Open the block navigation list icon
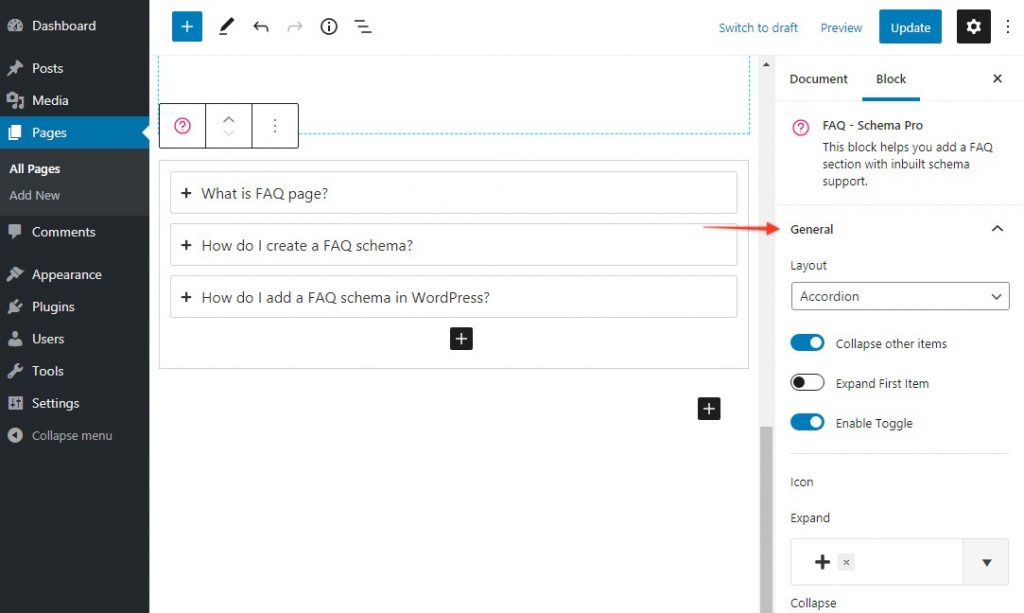Viewport: 1024px width, 613px height. (x=363, y=27)
